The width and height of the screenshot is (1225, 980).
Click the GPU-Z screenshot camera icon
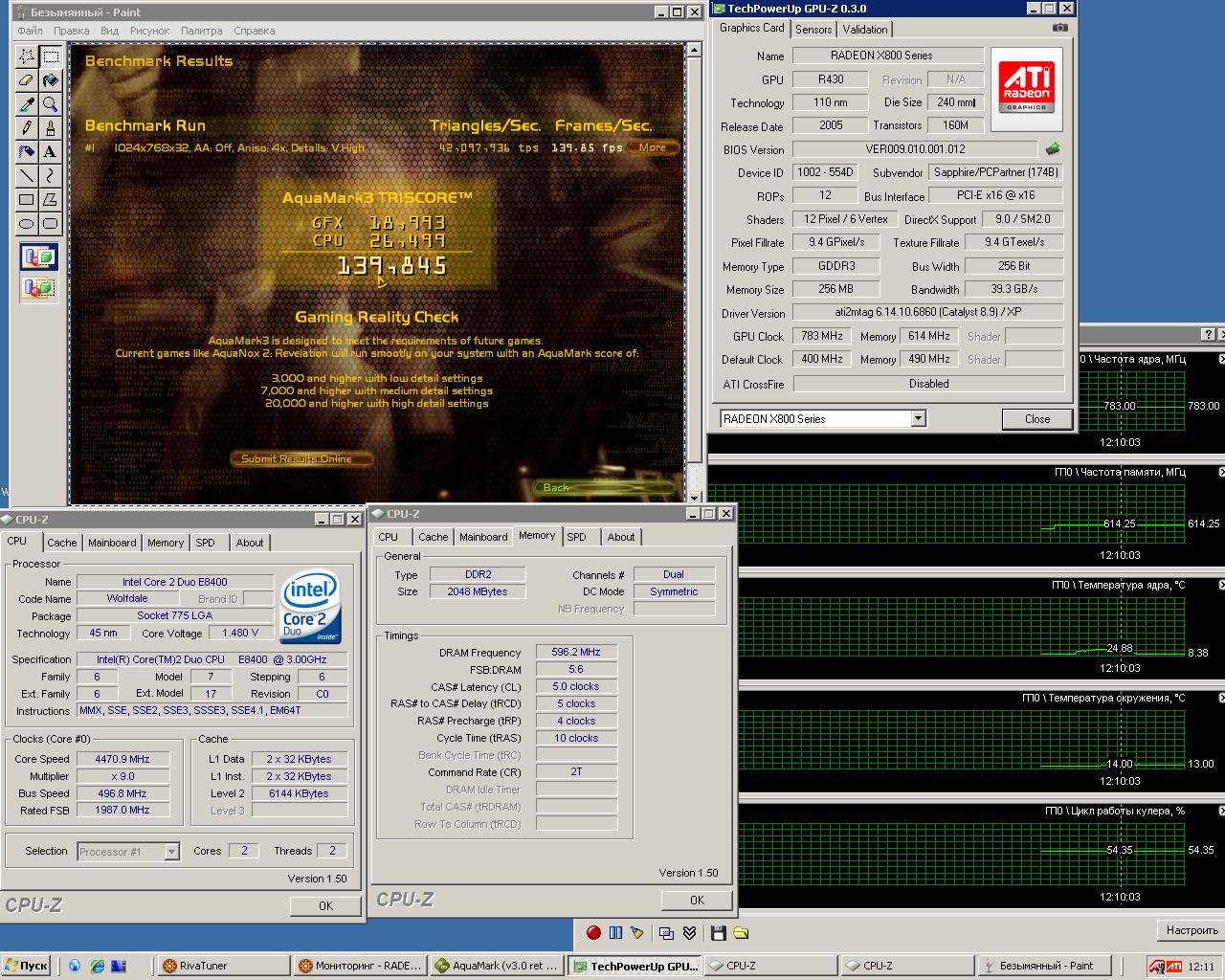click(x=1059, y=28)
